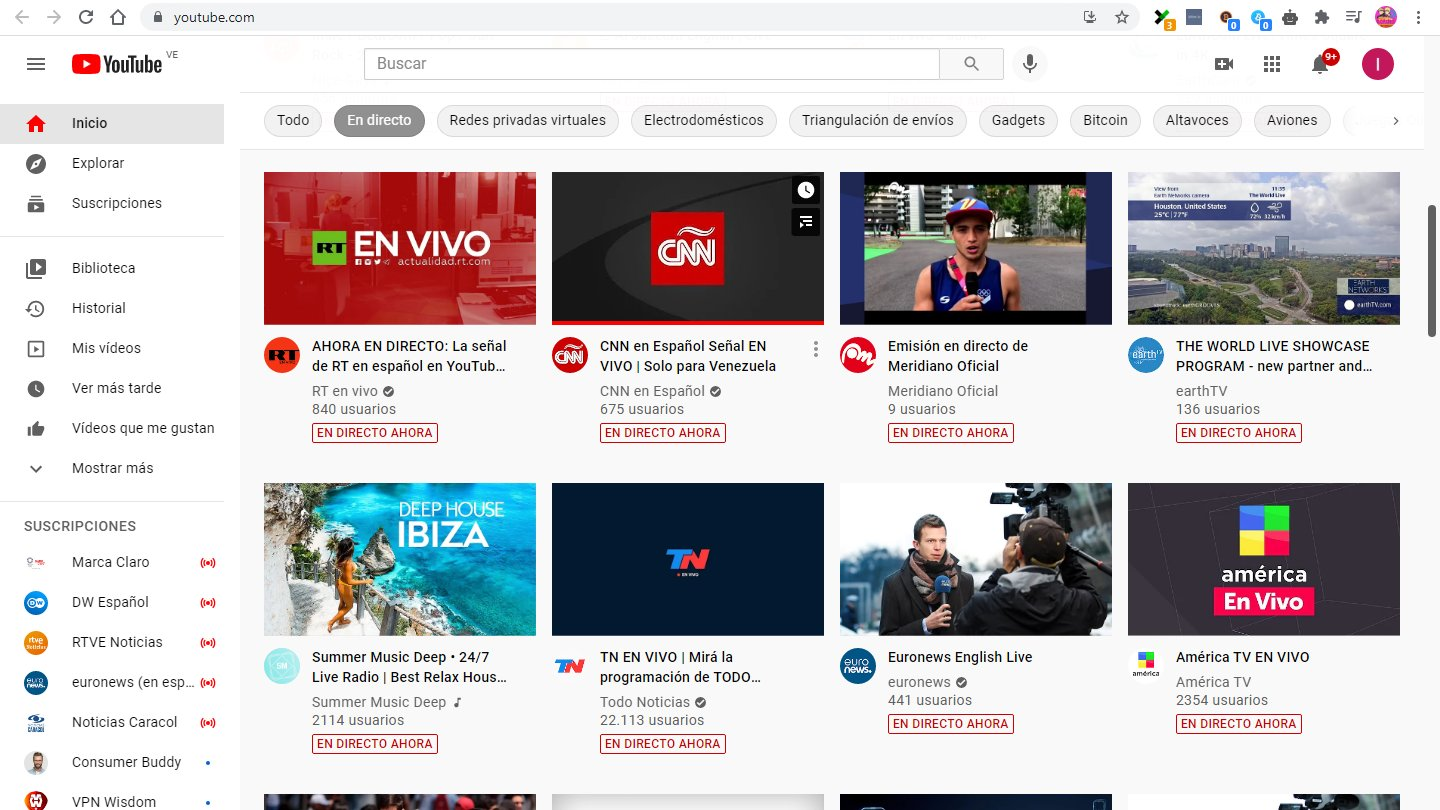
Task: Select the Altavoces filter chip
Action: click(1197, 121)
